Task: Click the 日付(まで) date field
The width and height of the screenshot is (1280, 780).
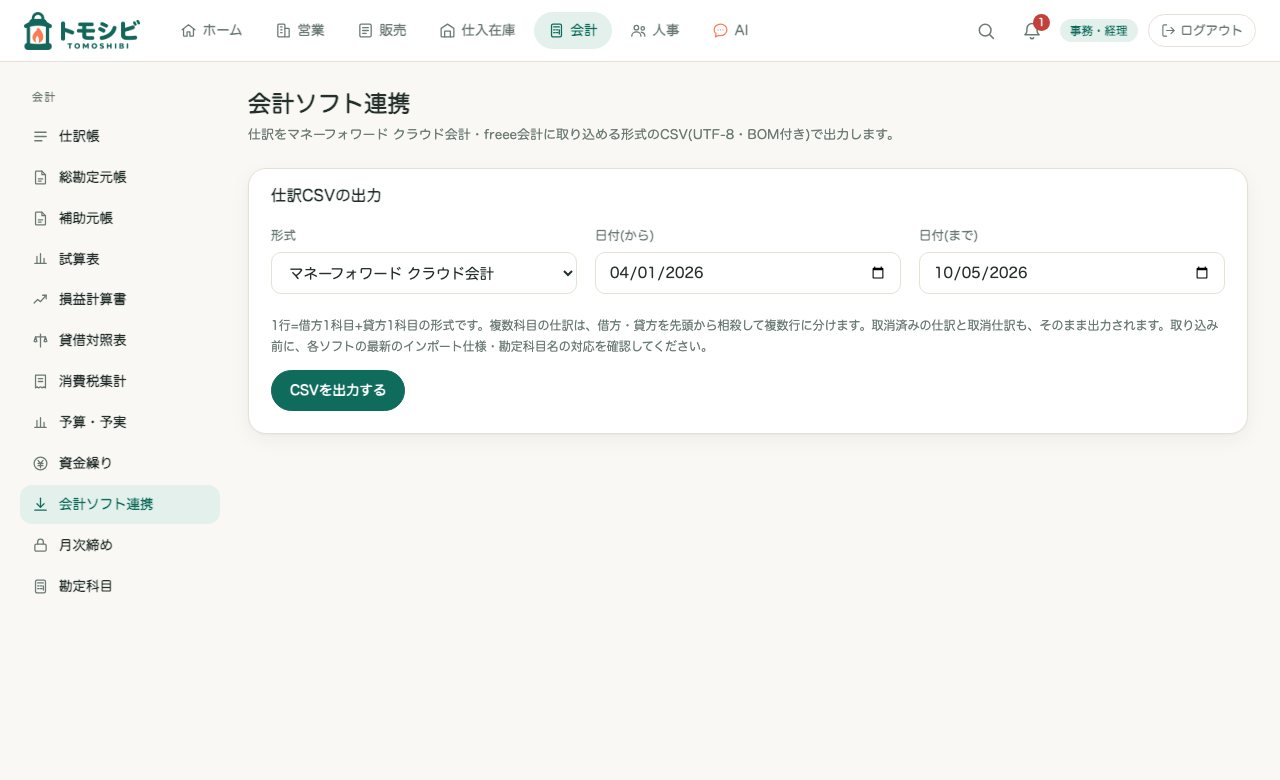Action: (1072, 273)
